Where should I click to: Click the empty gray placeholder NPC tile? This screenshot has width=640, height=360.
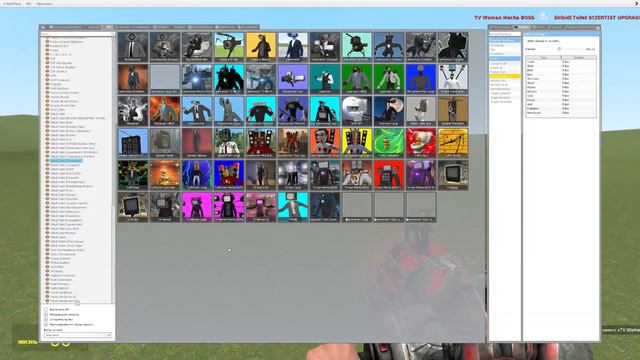[x=164, y=79]
